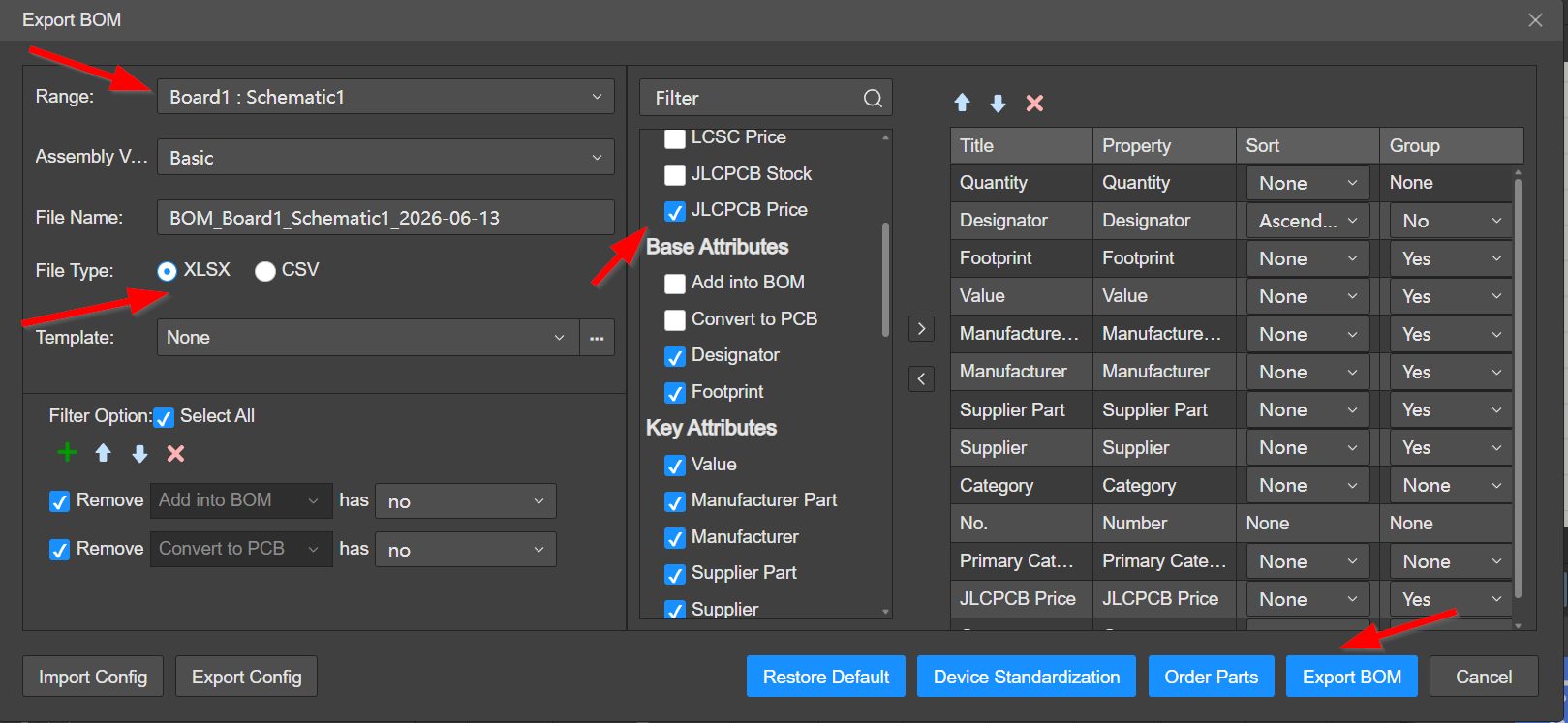This screenshot has width=1568, height=723.
Task: Uncheck the Designator attribute
Action: pyautogui.click(x=675, y=356)
